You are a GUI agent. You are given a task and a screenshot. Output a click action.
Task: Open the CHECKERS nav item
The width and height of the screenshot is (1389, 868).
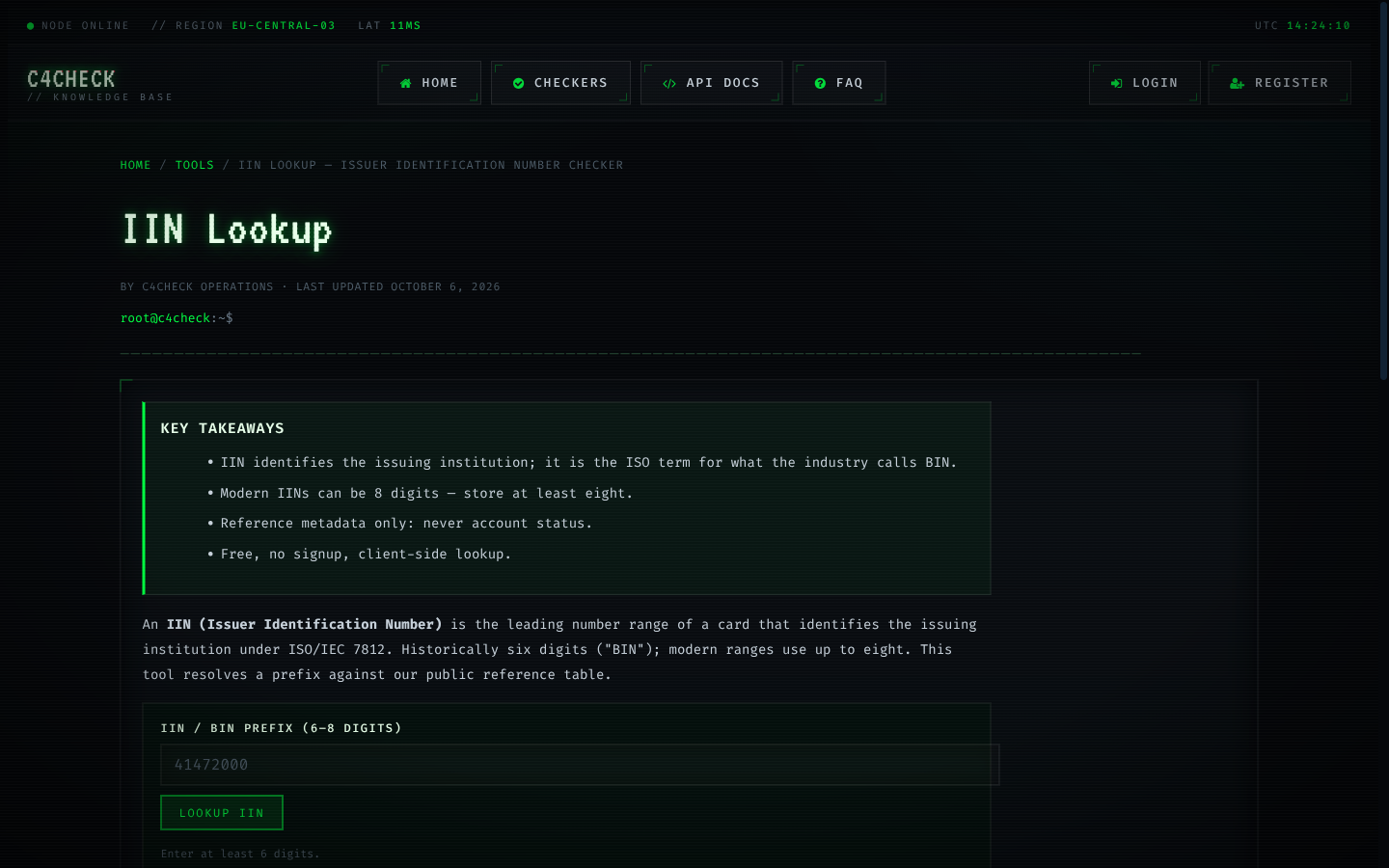click(x=560, y=83)
